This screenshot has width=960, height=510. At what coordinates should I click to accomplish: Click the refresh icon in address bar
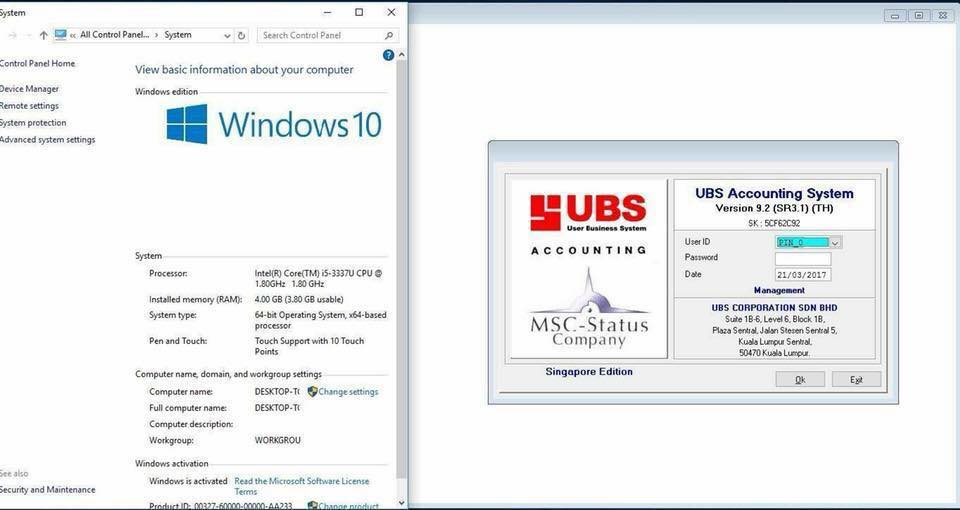point(241,36)
